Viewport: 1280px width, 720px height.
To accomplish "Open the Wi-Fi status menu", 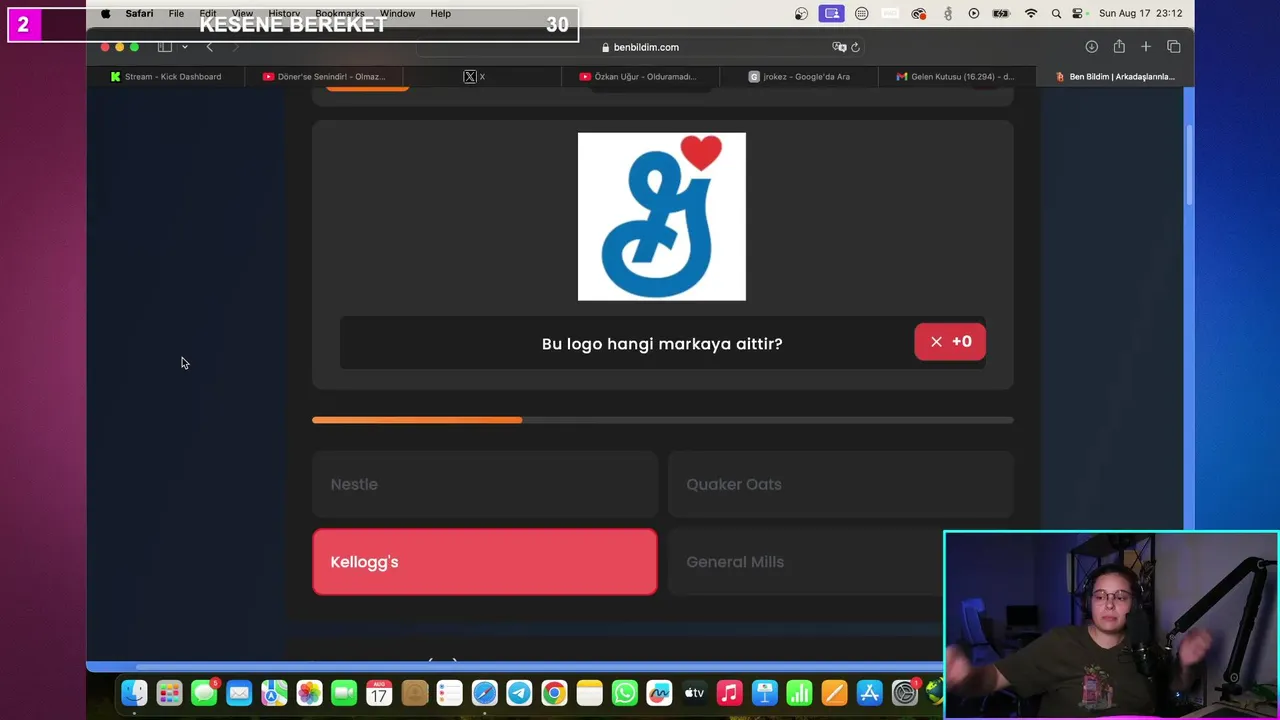I will pos(1031,14).
